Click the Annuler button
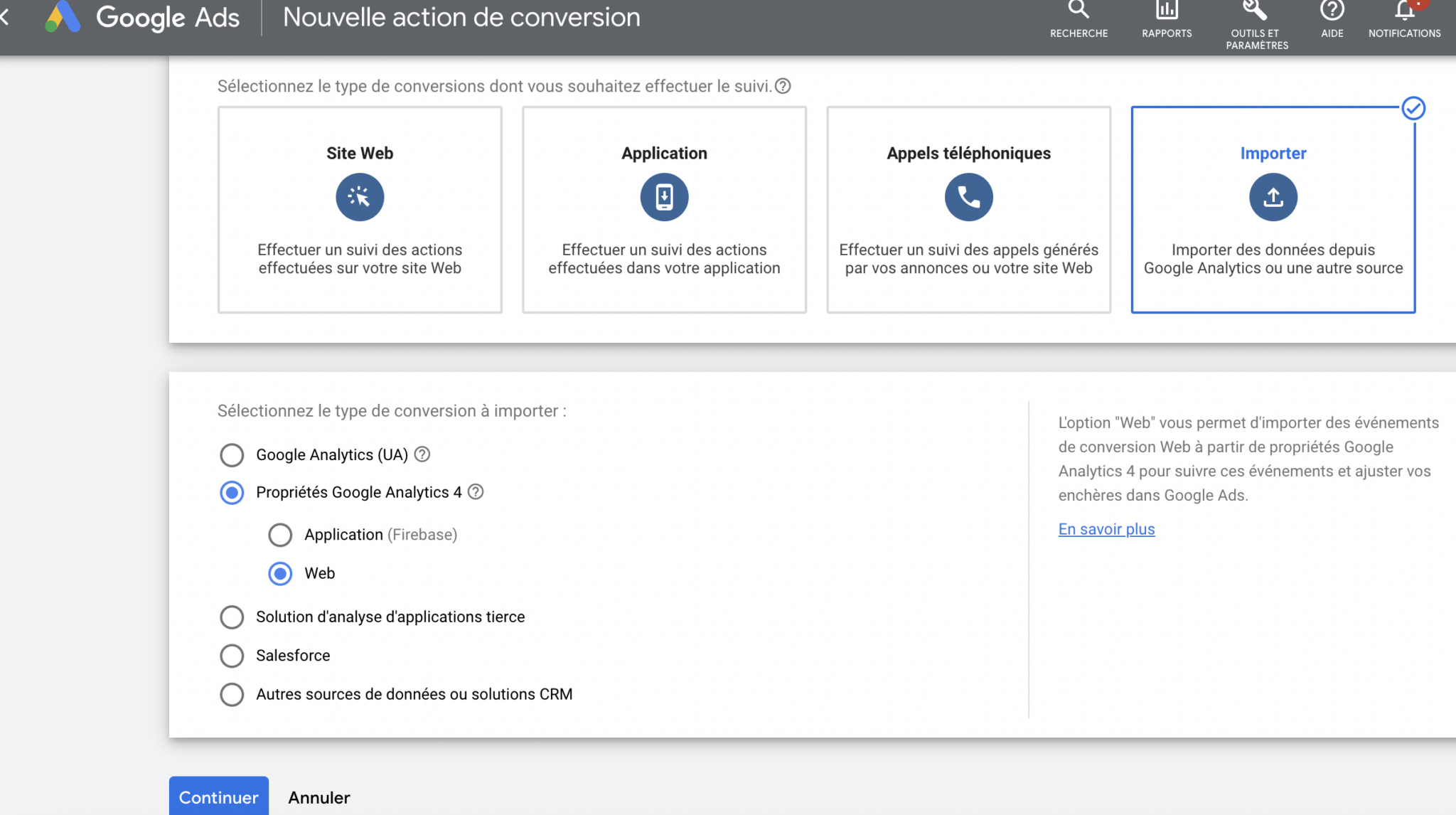This screenshot has width=1456, height=815. click(x=319, y=797)
